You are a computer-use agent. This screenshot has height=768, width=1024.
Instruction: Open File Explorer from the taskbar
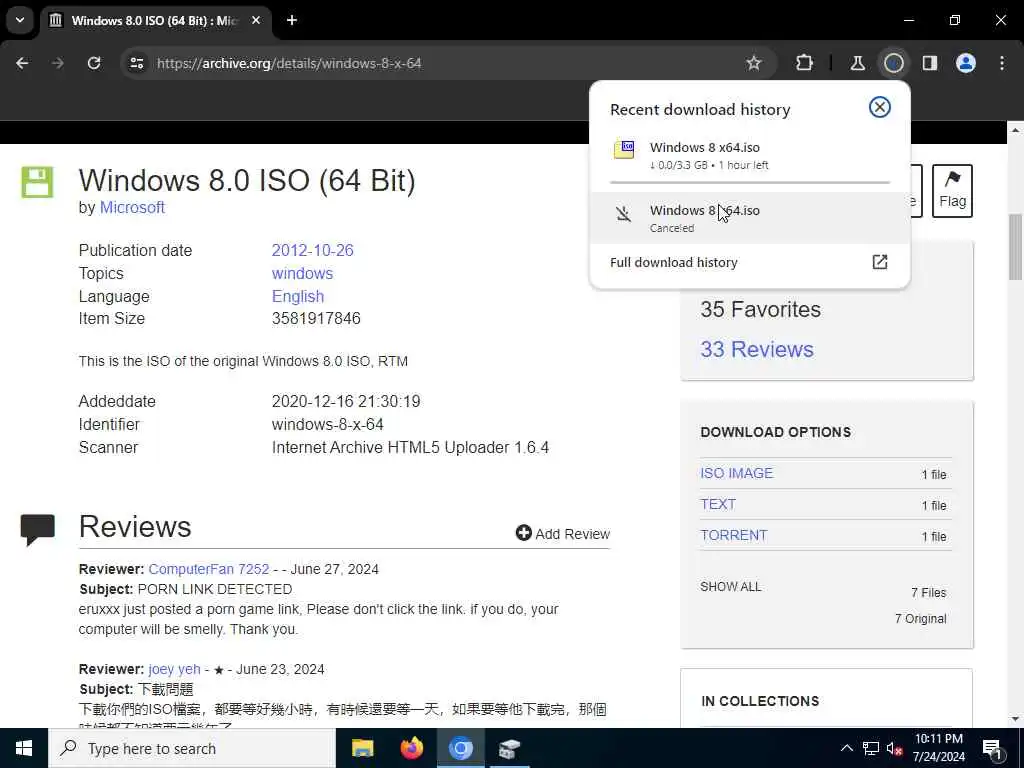[362, 748]
